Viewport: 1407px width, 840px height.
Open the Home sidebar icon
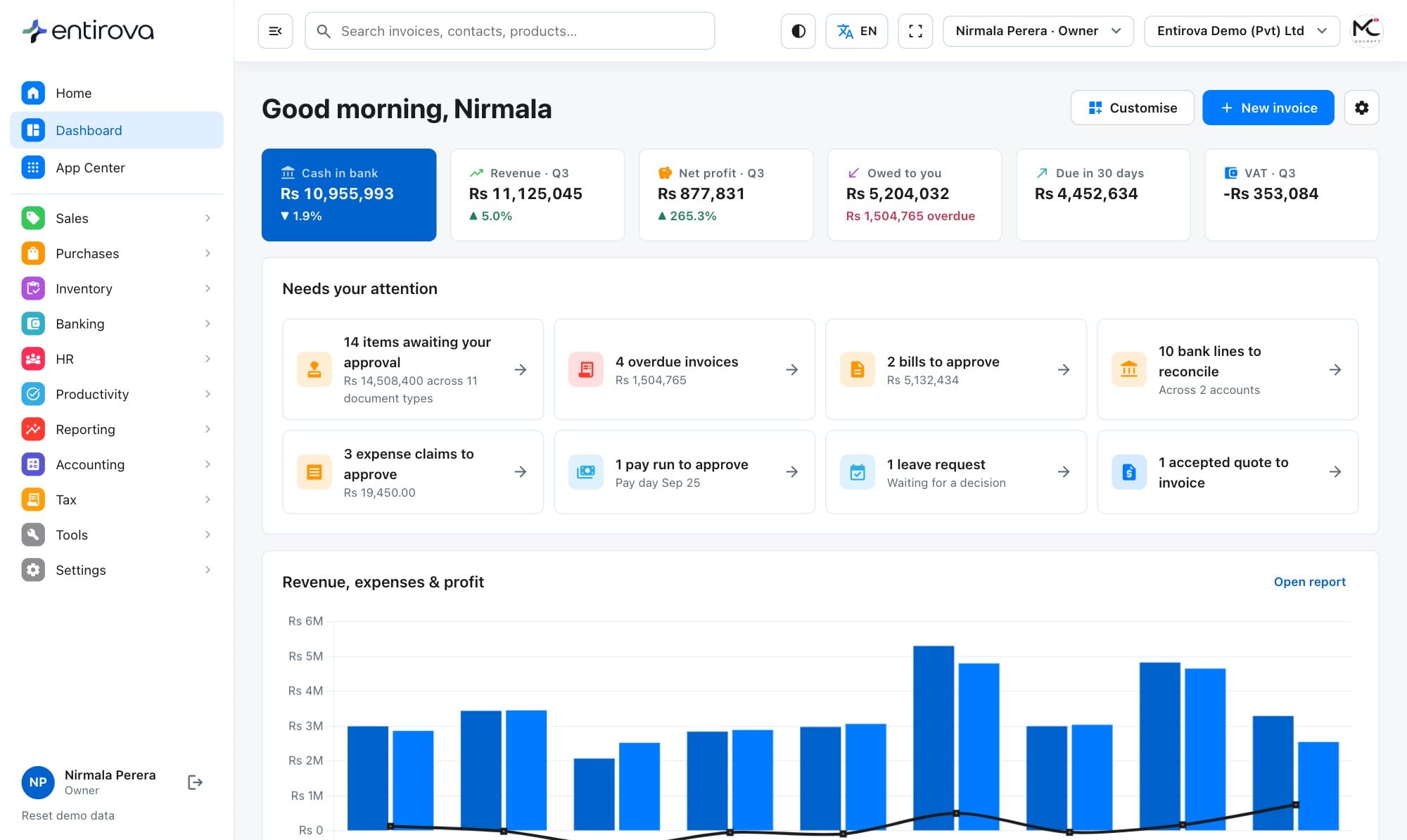33,93
